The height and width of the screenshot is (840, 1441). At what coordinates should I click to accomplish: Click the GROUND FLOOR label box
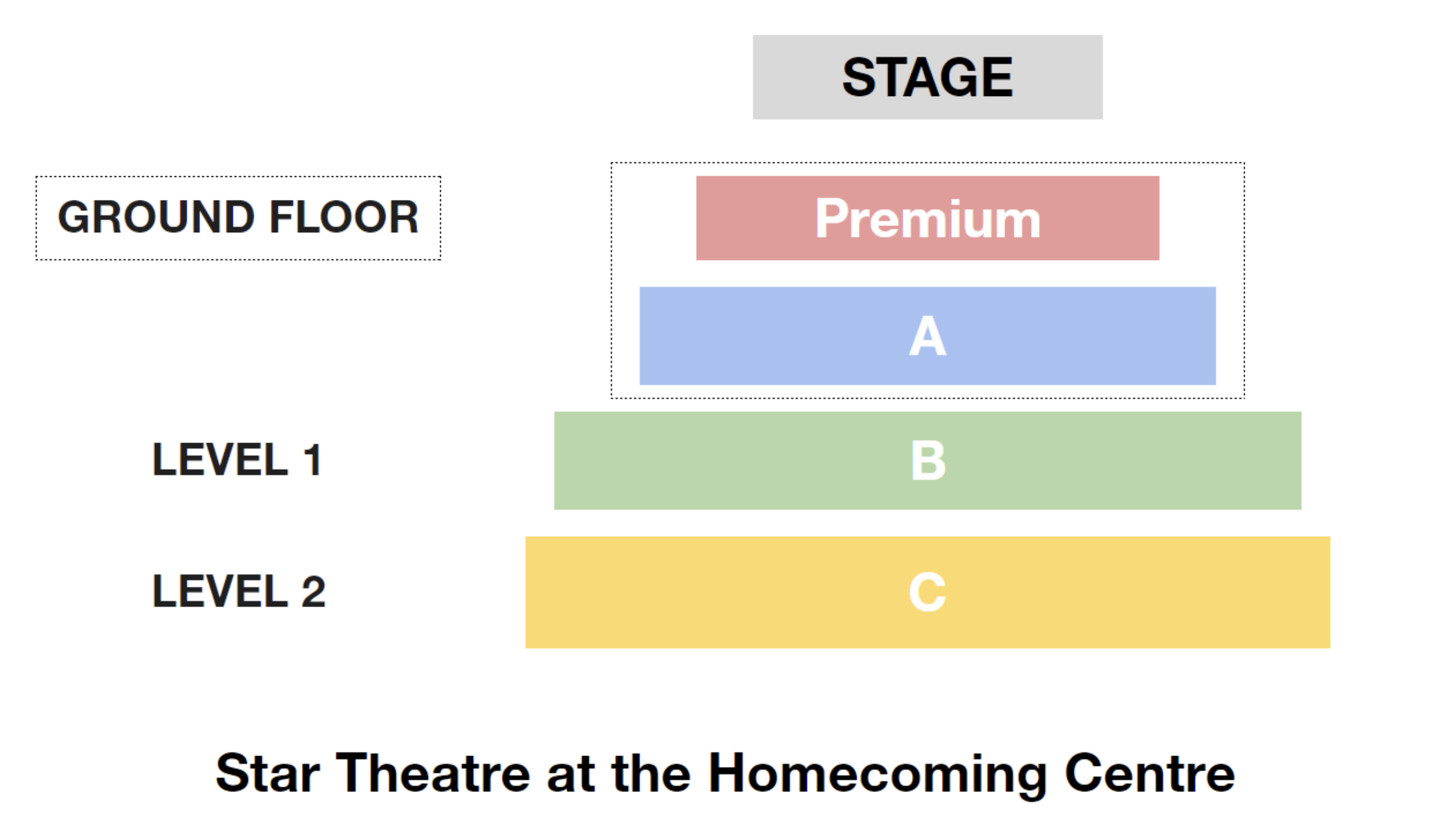[238, 218]
